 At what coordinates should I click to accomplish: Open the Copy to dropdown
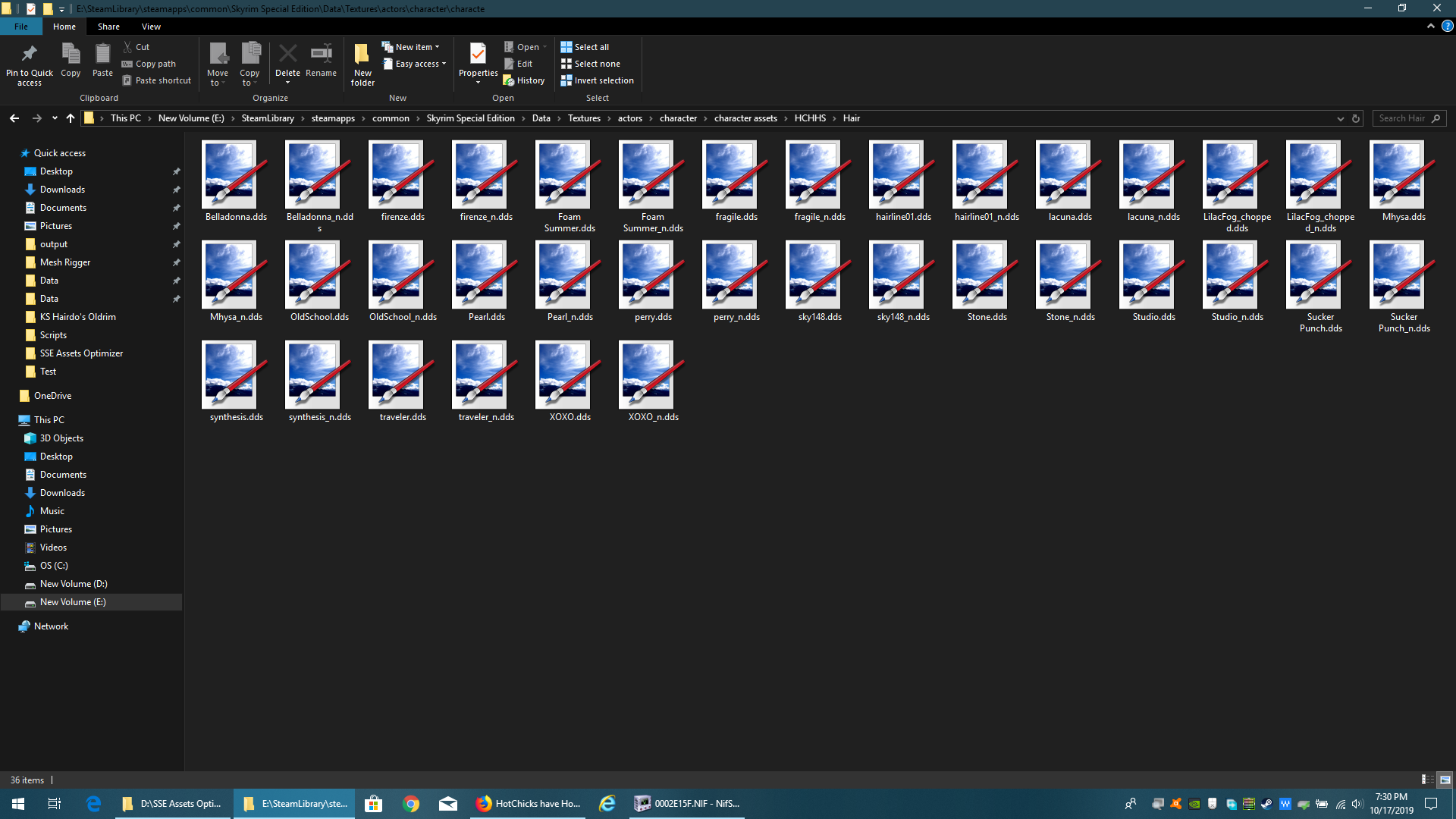(249, 64)
